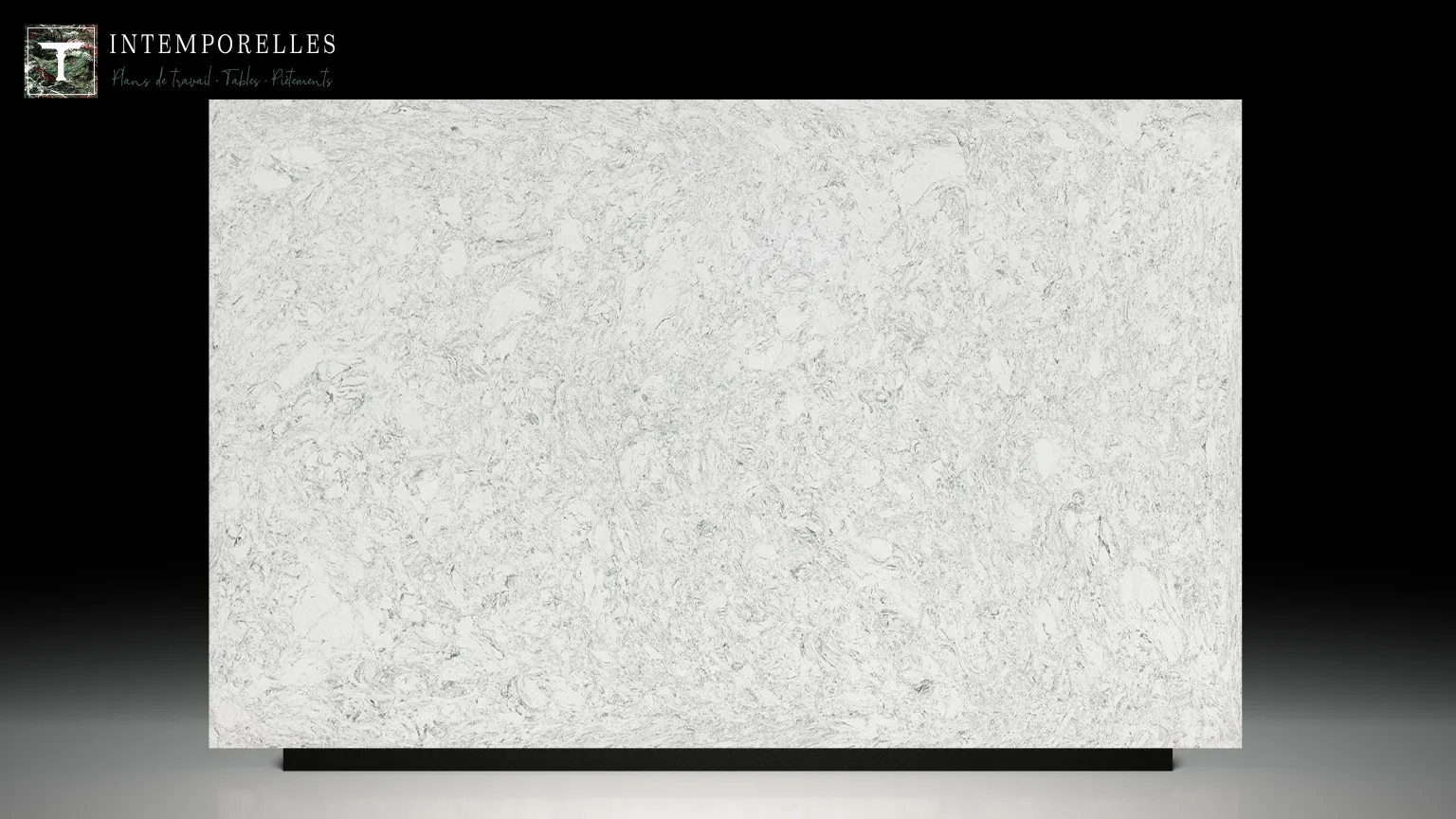The width and height of the screenshot is (1456, 819).
Task: Click the 'Piètements' word in tagline
Action: [301, 79]
